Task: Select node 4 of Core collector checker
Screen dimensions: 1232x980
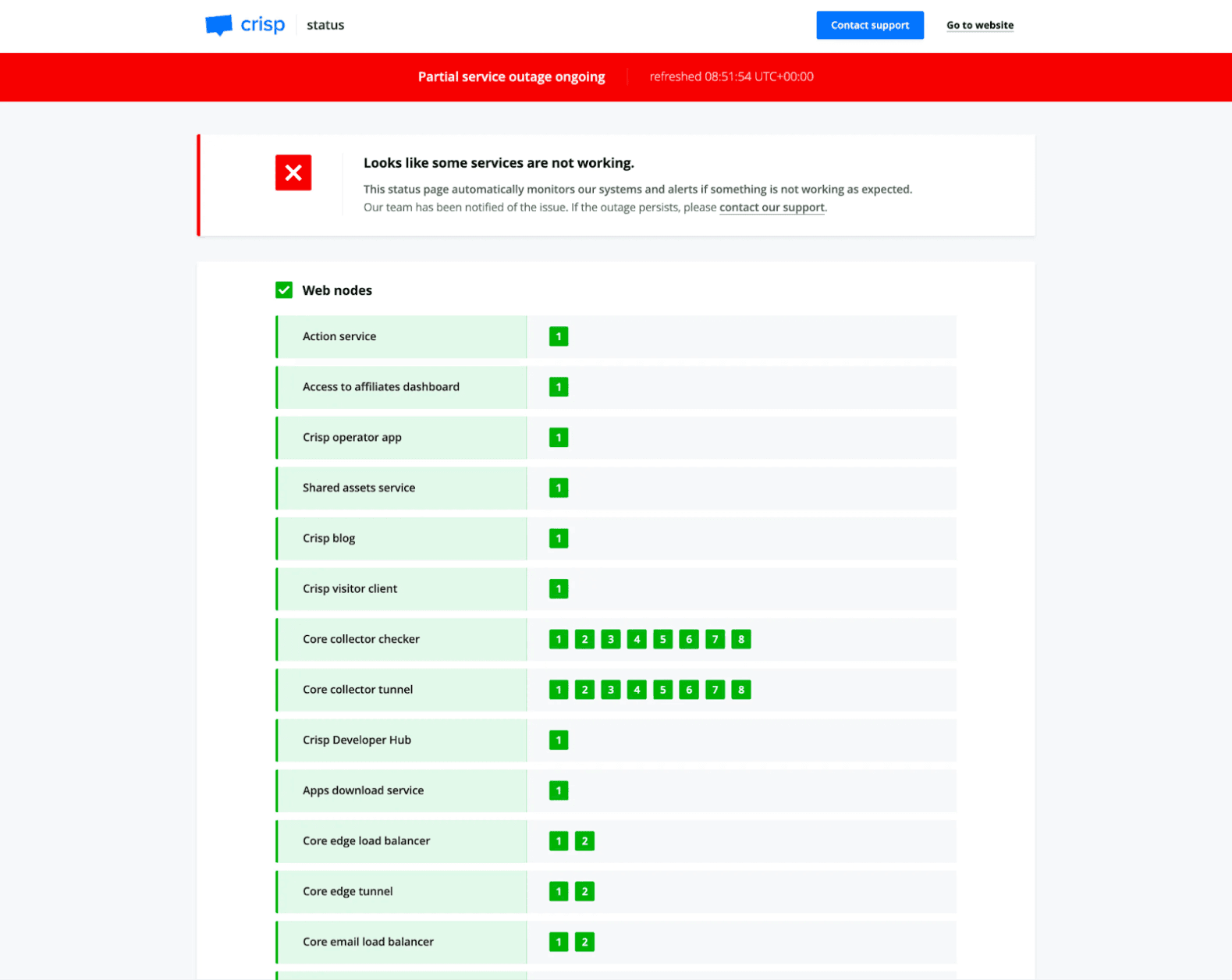Action: click(637, 639)
